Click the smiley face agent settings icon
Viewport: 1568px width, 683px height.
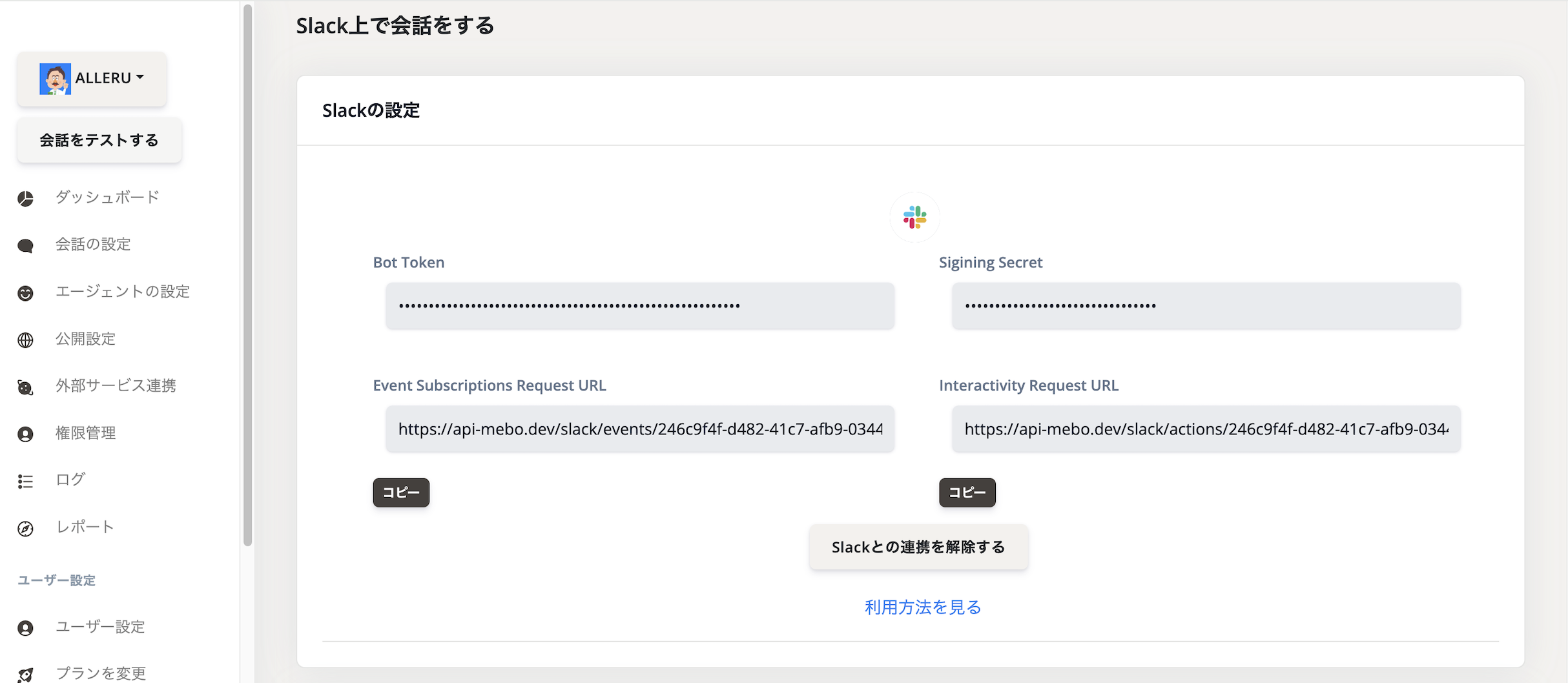[25, 293]
